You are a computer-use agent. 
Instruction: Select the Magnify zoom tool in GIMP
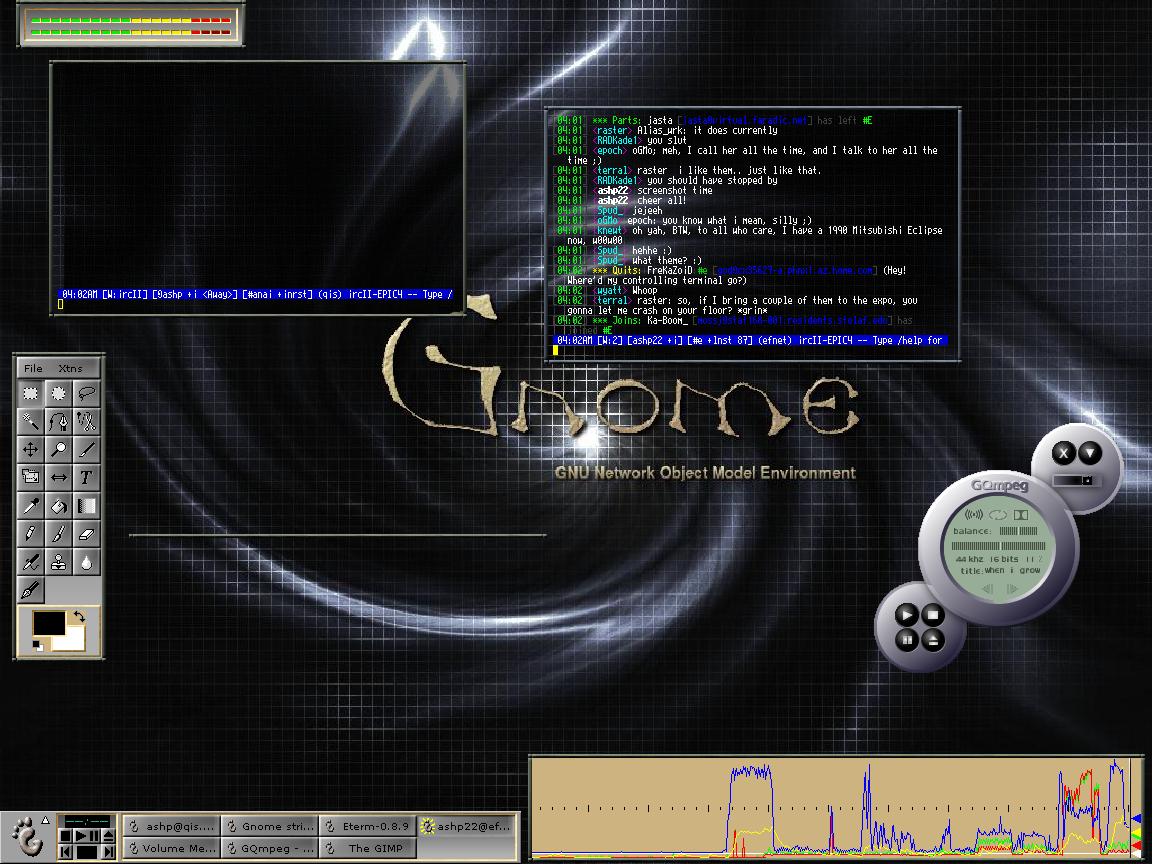(x=58, y=449)
